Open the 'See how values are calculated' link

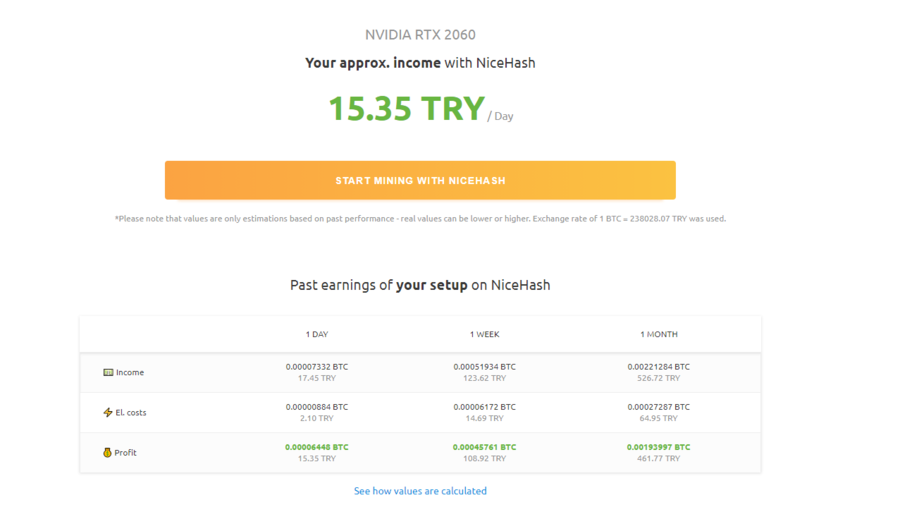(x=420, y=491)
